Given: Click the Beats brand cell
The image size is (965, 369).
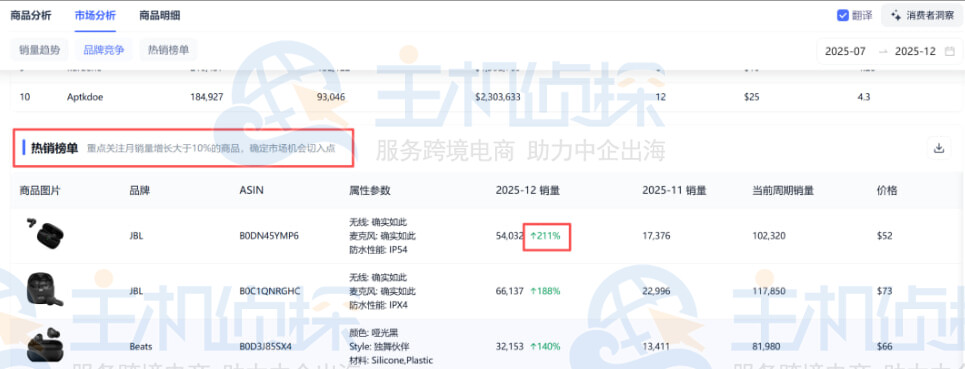Looking at the screenshot, I should coord(140,346).
